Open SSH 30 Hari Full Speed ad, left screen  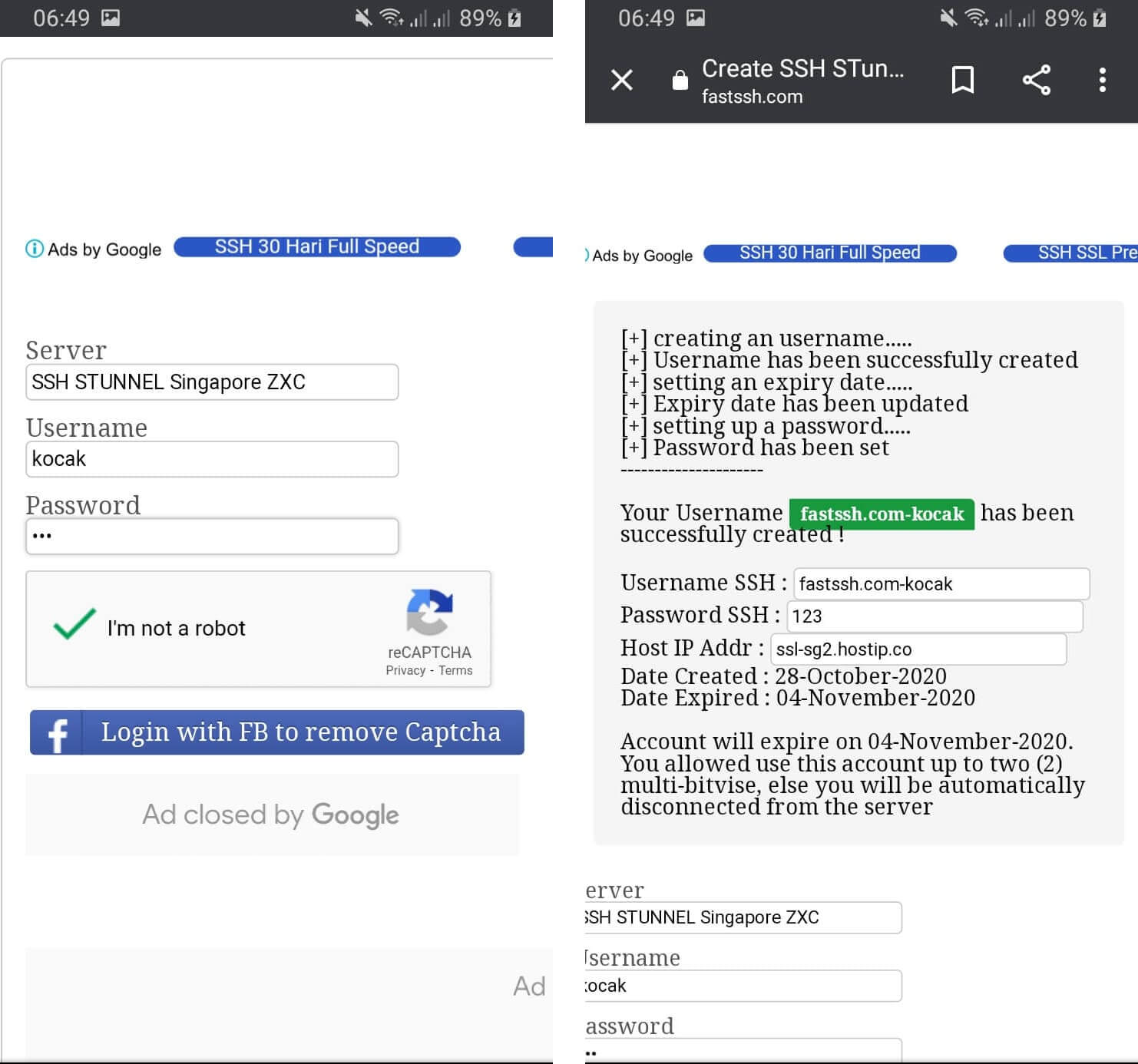(x=317, y=247)
